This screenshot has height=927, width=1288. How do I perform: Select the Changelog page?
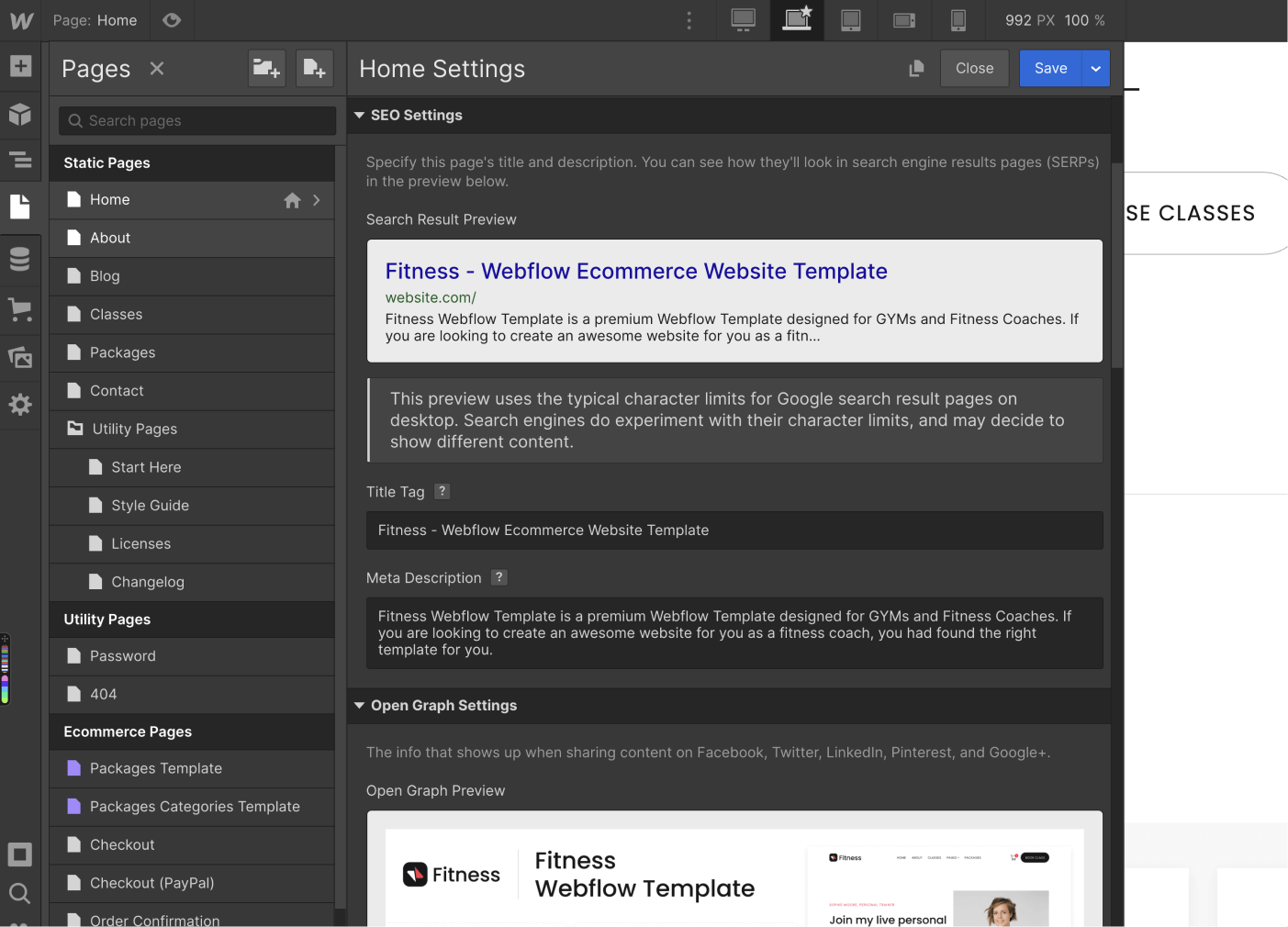pyautogui.click(x=192, y=582)
